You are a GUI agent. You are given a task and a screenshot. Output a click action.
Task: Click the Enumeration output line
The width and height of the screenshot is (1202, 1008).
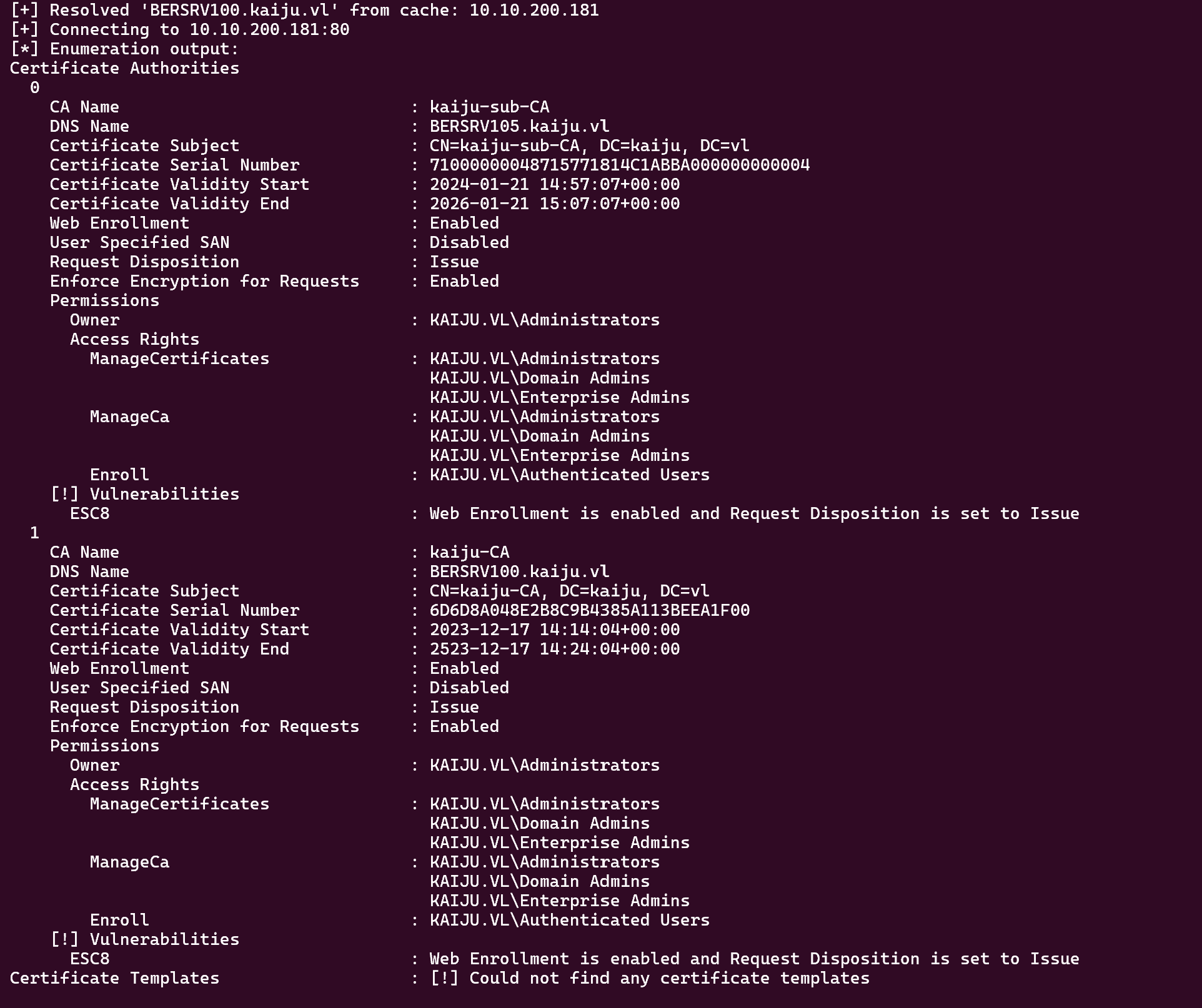pos(124,49)
